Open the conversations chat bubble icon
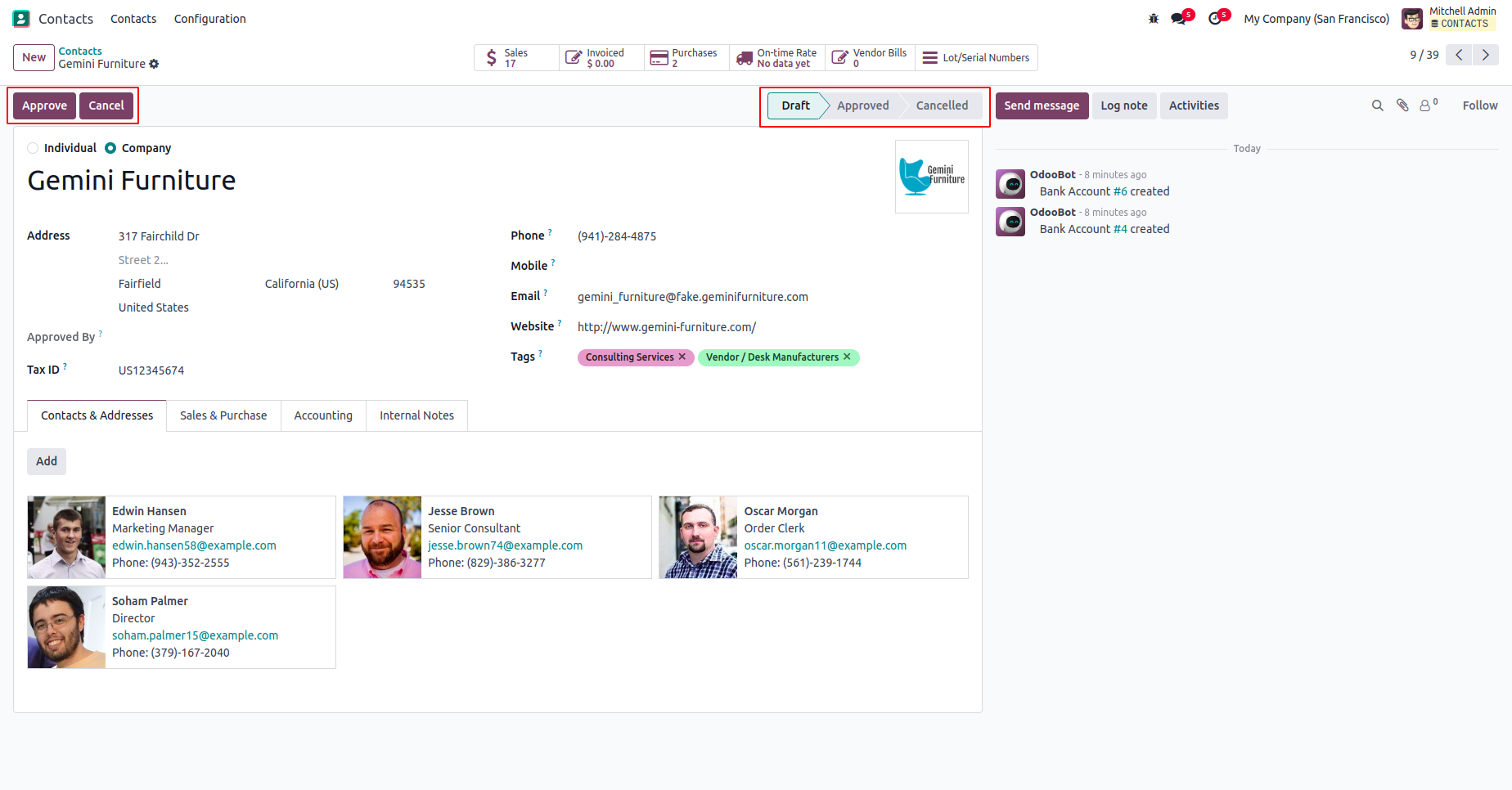 1179,19
